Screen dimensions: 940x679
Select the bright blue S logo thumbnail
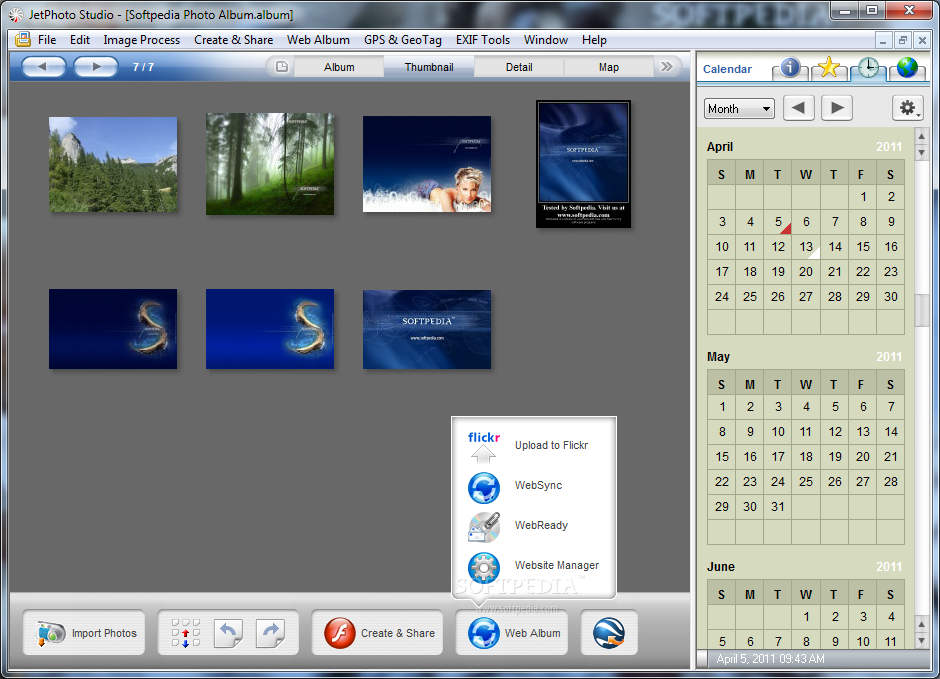(270, 329)
